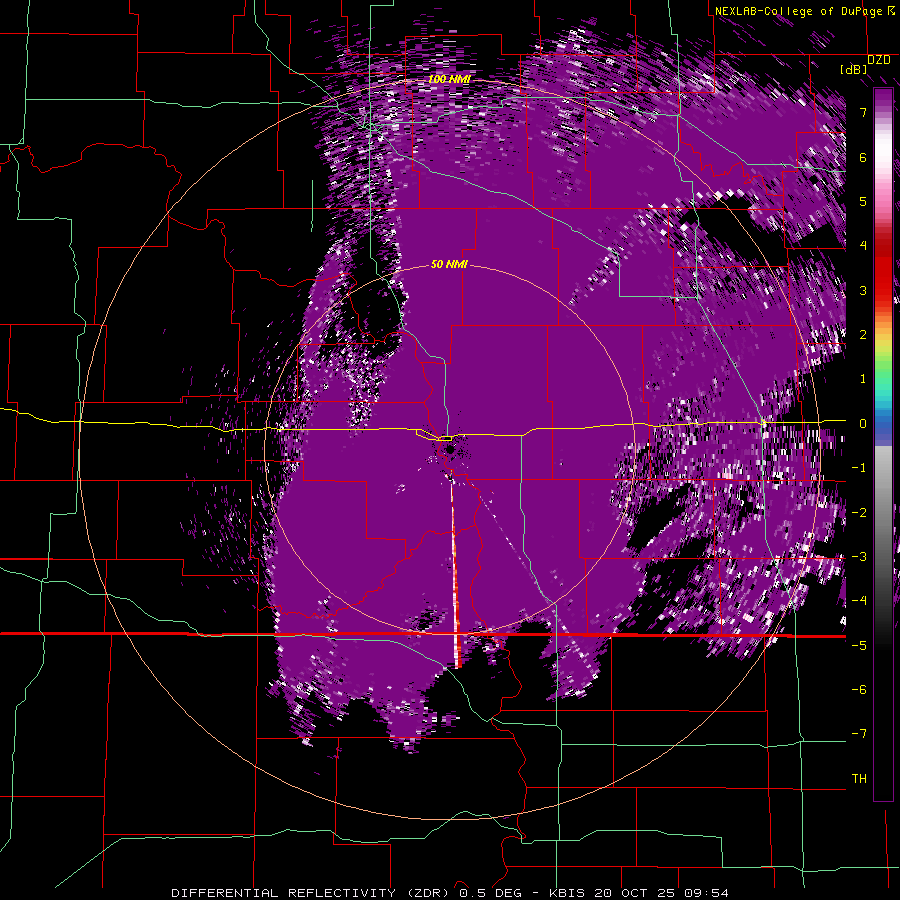900x900 pixels.
Task: Click the 7 dB label on color scale
Action: point(863,112)
